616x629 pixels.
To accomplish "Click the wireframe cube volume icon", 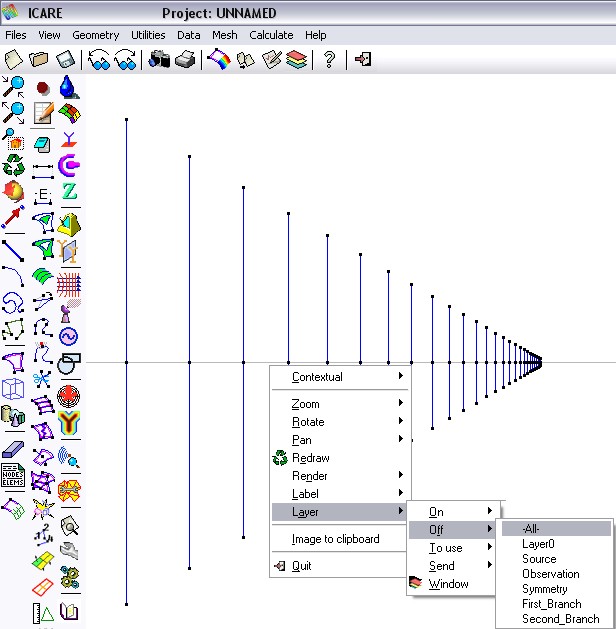I will point(13,389).
